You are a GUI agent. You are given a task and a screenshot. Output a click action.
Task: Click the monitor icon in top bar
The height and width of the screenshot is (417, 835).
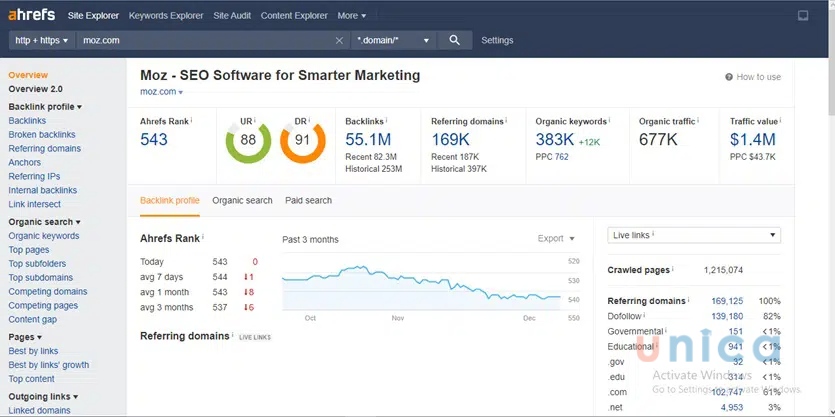pos(802,16)
